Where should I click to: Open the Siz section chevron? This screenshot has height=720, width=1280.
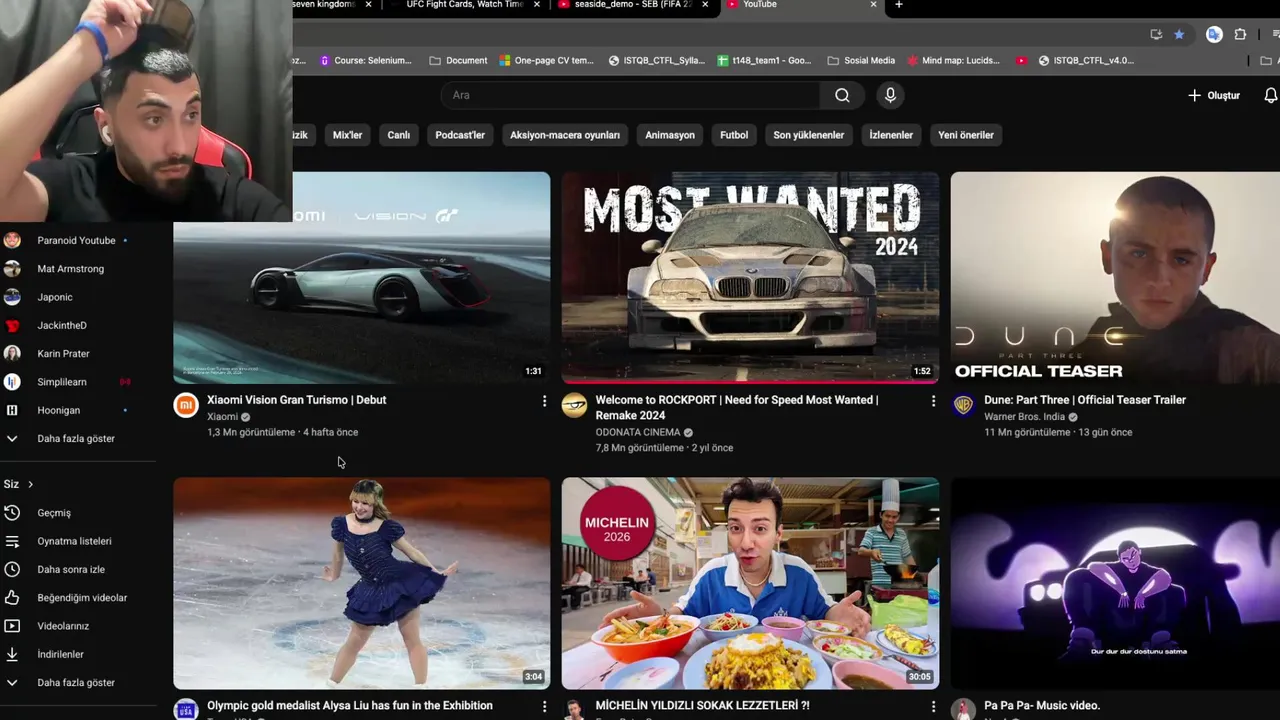(30, 484)
